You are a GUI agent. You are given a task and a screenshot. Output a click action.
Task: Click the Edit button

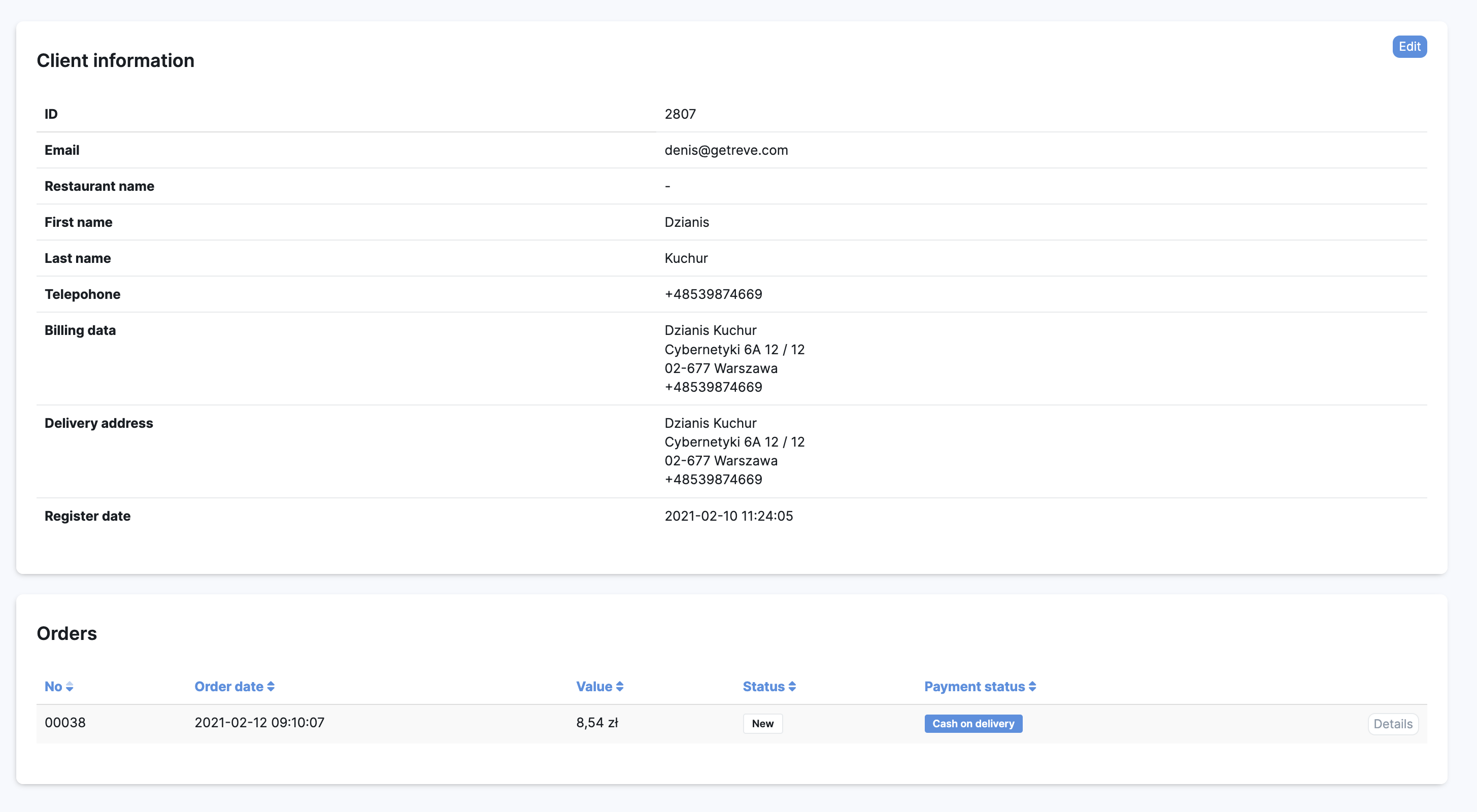point(1409,47)
